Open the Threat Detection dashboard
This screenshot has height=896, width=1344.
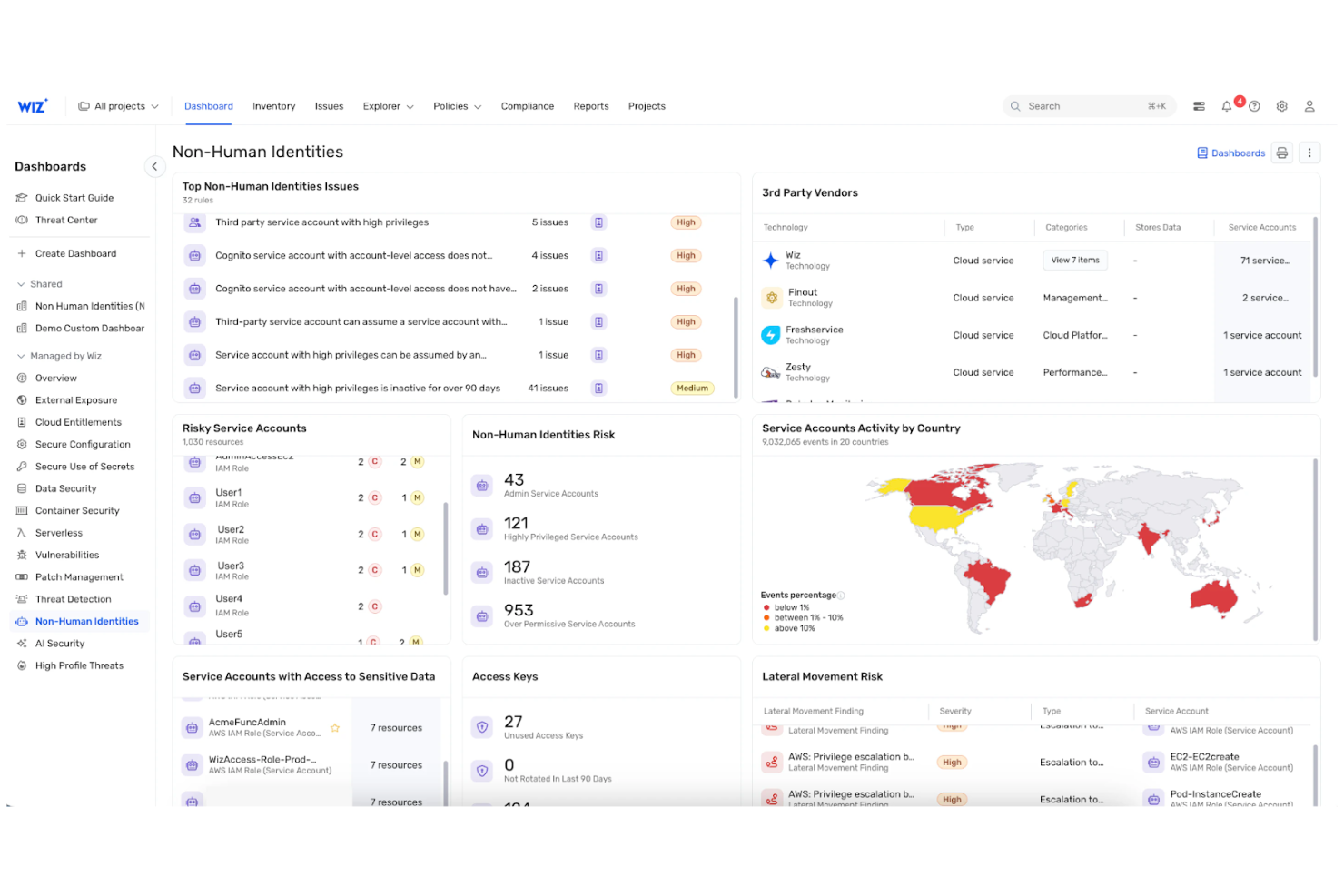(72, 598)
